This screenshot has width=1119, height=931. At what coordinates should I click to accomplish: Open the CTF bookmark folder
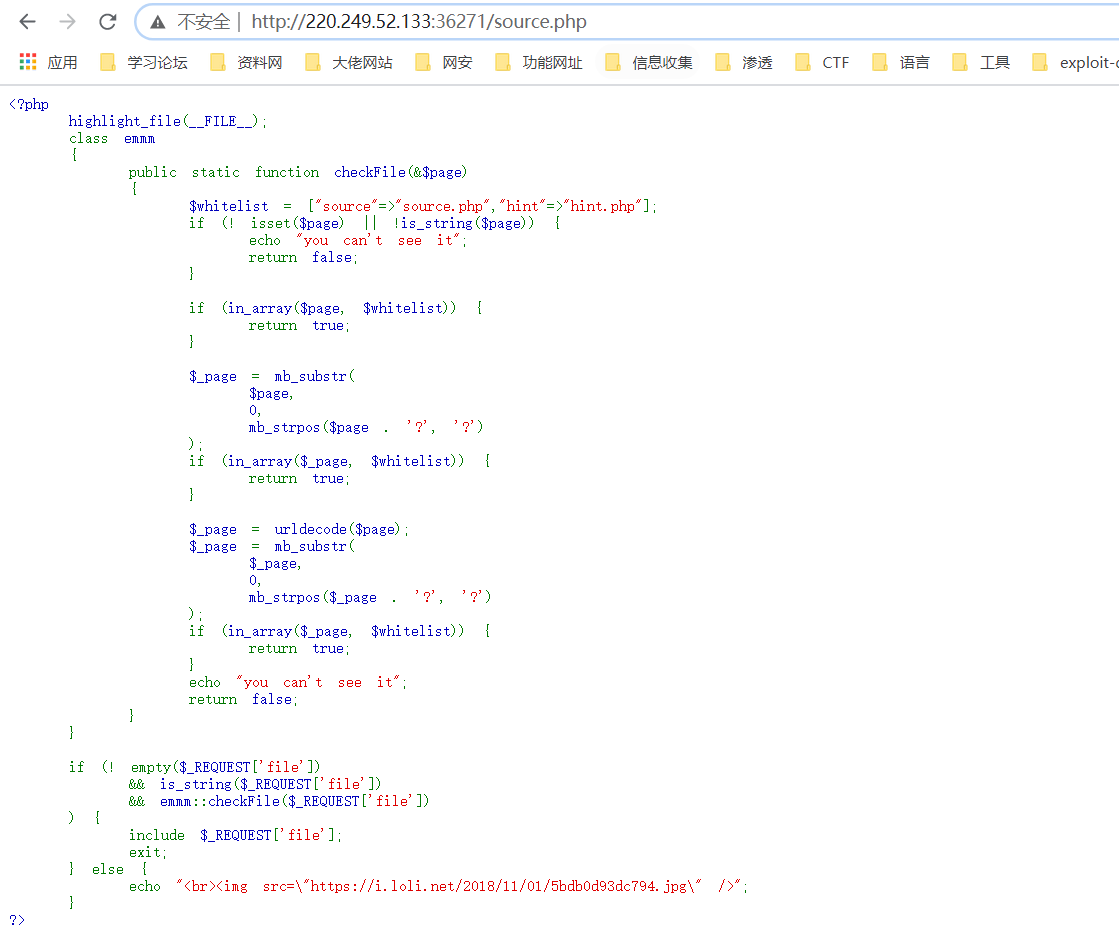coord(821,63)
